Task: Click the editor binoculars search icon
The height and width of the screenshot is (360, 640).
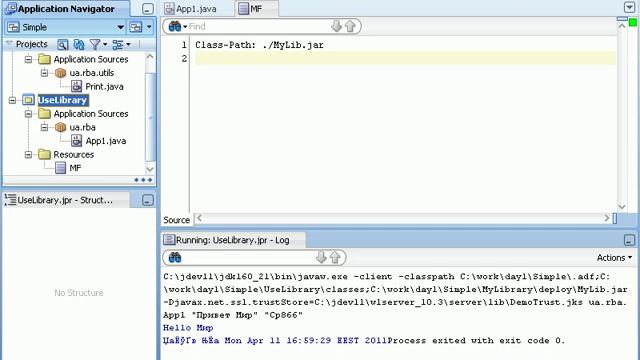Action: (175, 27)
